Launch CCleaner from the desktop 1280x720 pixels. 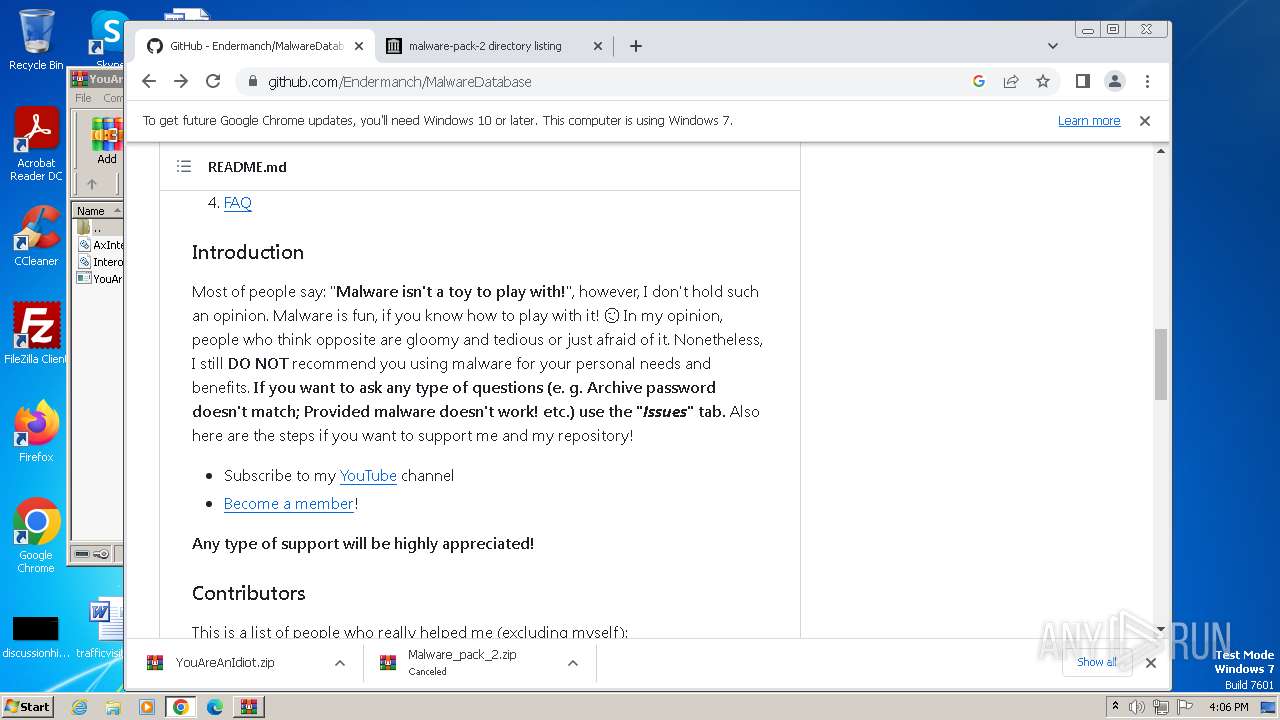tap(36, 236)
